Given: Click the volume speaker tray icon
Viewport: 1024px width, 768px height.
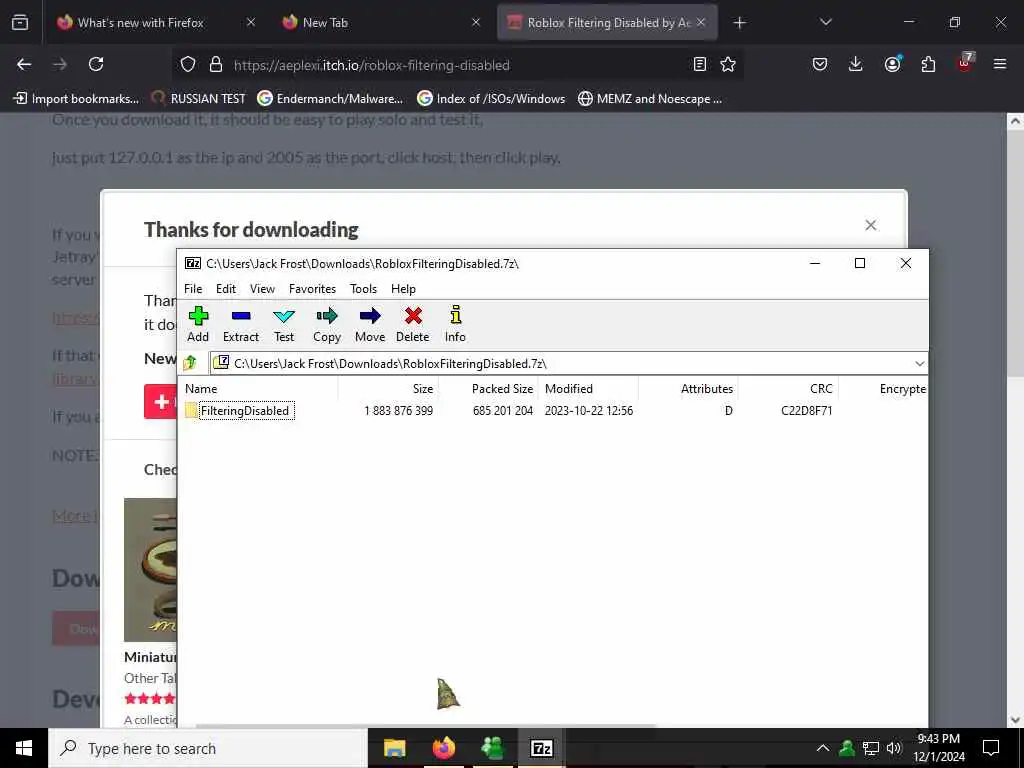Looking at the screenshot, I should click(x=894, y=748).
